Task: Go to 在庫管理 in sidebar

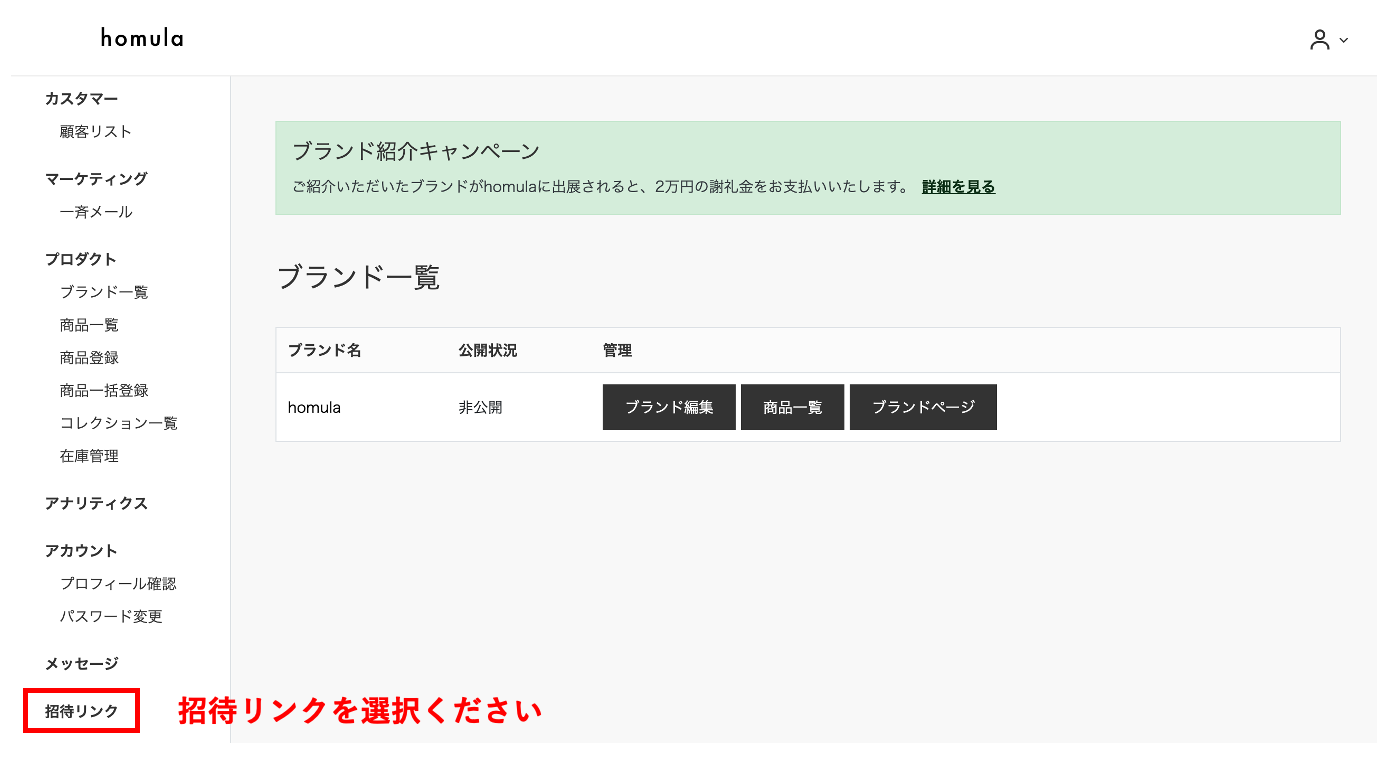Action: (x=89, y=456)
